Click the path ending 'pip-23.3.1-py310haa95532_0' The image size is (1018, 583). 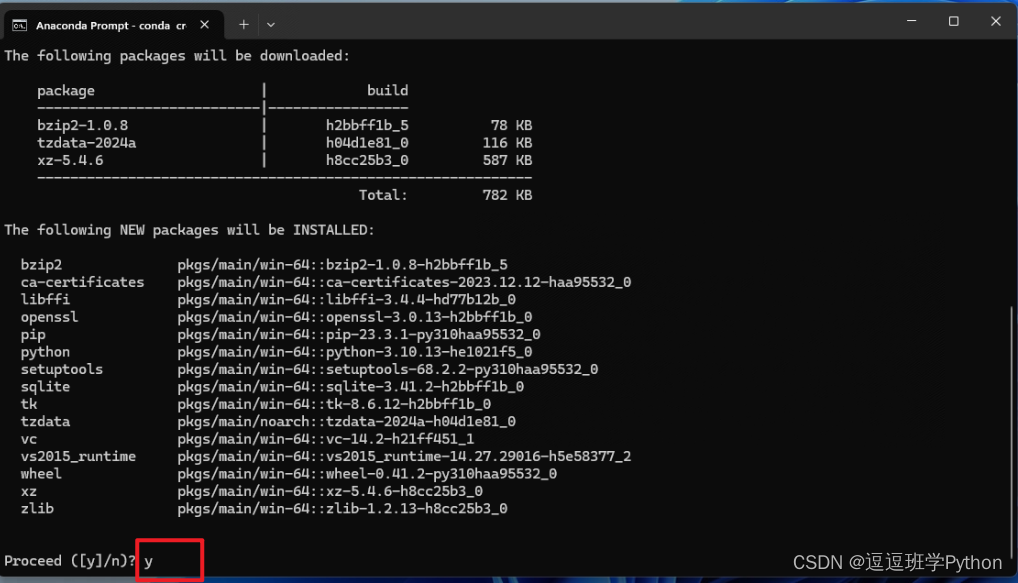(x=359, y=334)
